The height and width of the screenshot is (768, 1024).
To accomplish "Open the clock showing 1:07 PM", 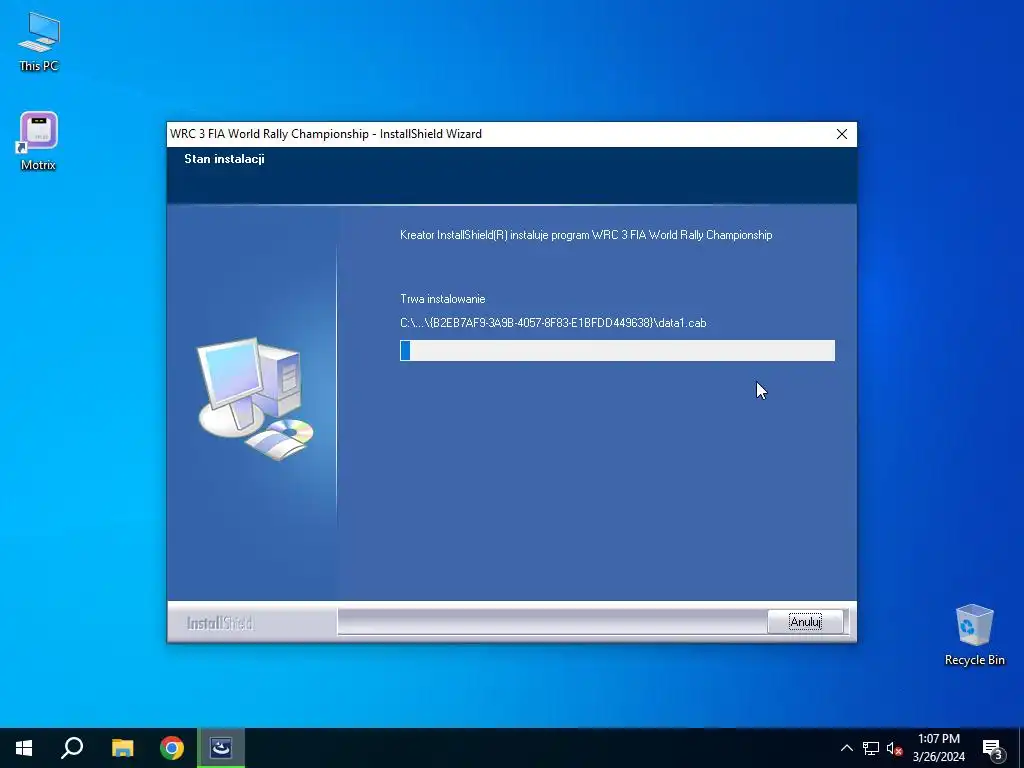I will coord(938,748).
